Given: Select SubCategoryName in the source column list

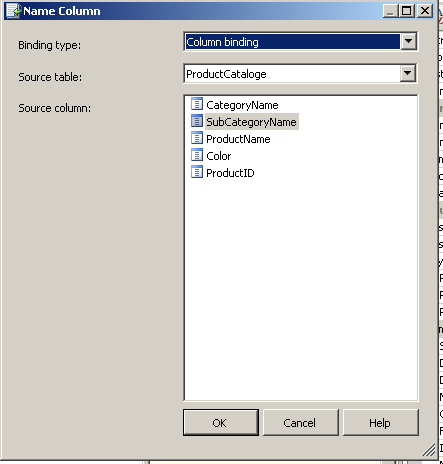Looking at the screenshot, I should [x=251, y=122].
